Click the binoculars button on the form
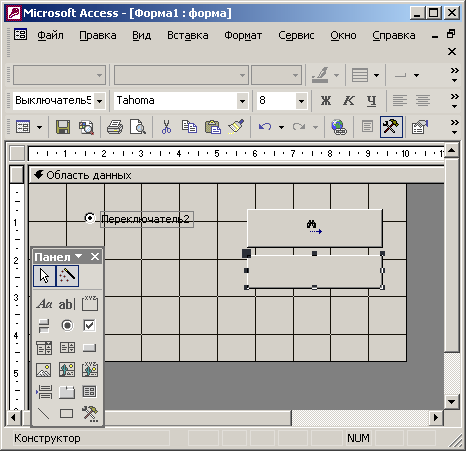Viewport: 466px width, 451px height. click(x=315, y=228)
